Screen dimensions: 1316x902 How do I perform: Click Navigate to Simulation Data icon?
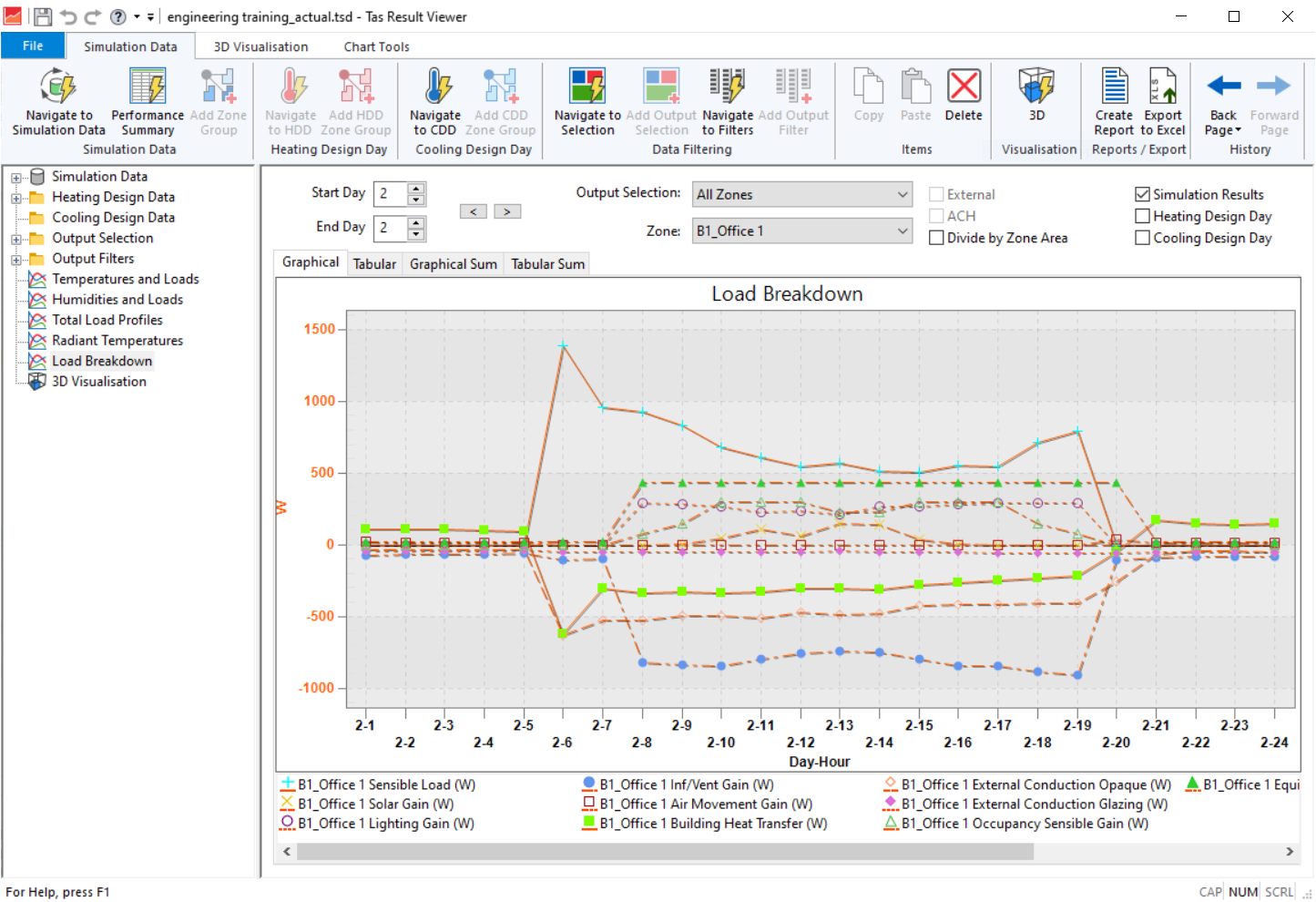pos(58,88)
